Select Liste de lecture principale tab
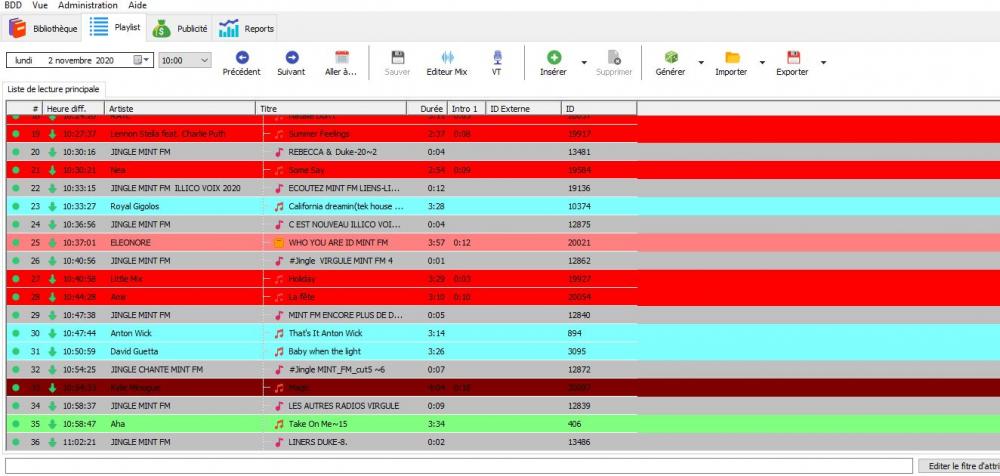Screen dimensions: 1000x476 [53, 89]
